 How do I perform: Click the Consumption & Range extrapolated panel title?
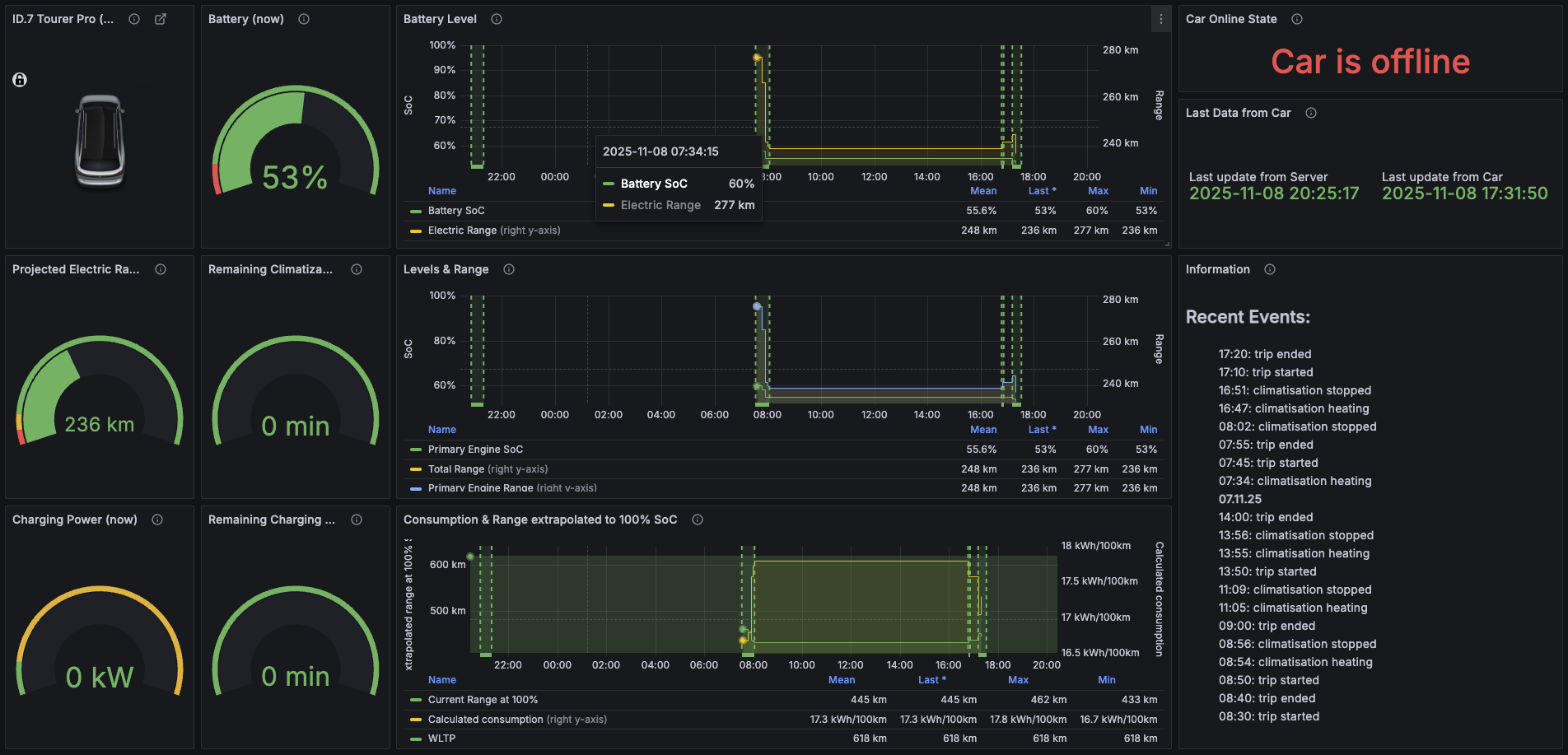pyautogui.click(x=539, y=520)
